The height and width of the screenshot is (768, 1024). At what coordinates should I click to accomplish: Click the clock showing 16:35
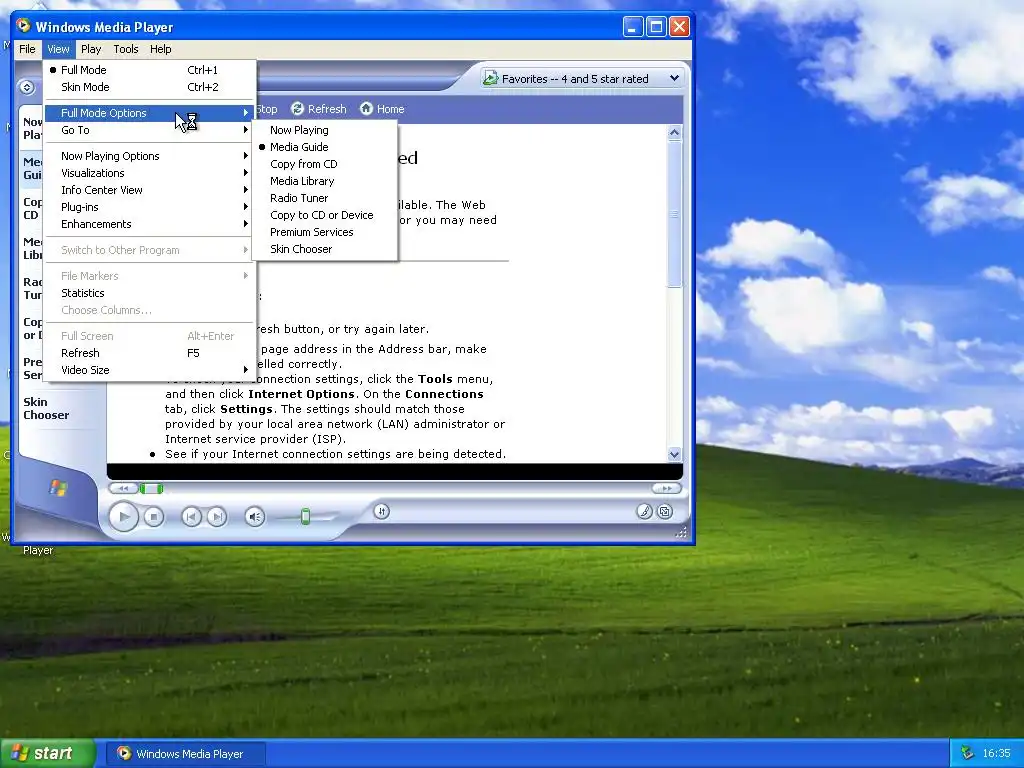click(996, 753)
